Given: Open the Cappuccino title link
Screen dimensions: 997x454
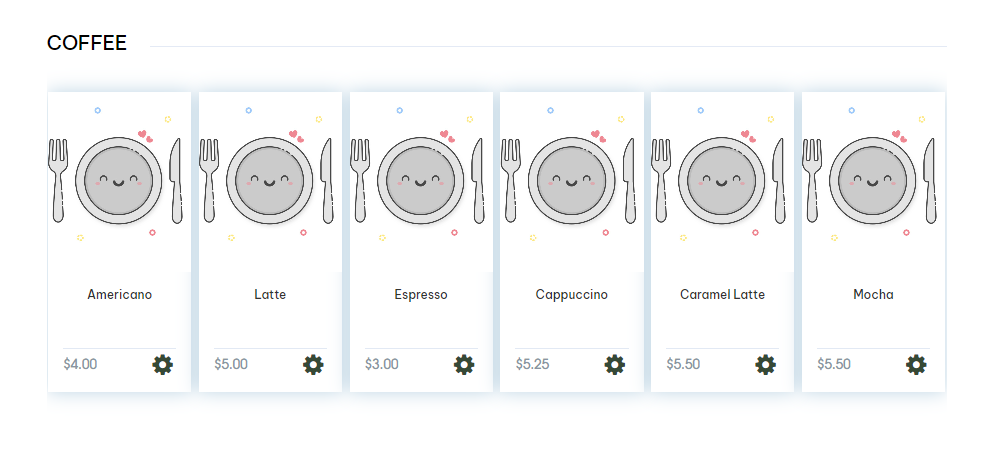Looking at the screenshot, I should (x=571, y=295).
